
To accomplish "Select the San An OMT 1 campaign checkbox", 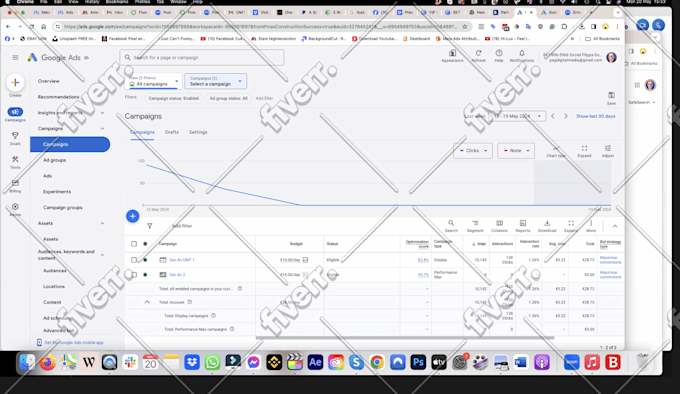I will (x=134, y=260).
